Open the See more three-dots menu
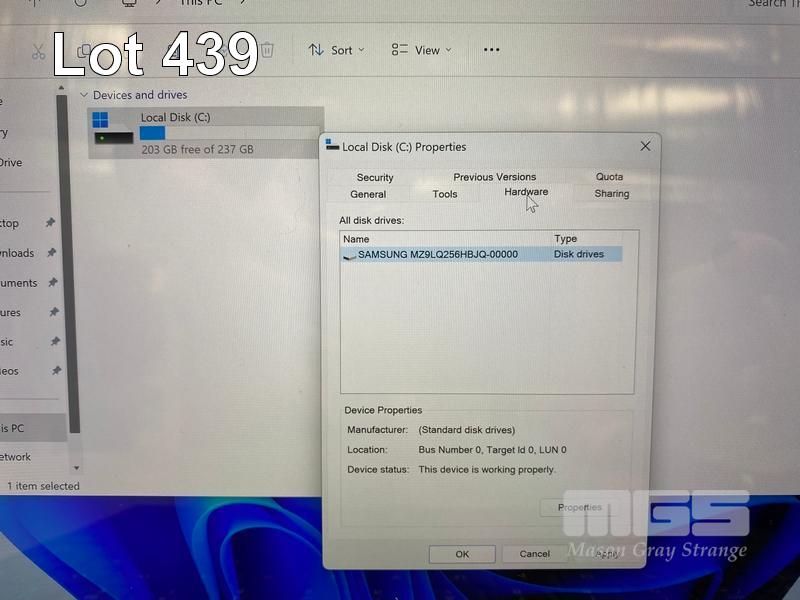 coord(491,50)
